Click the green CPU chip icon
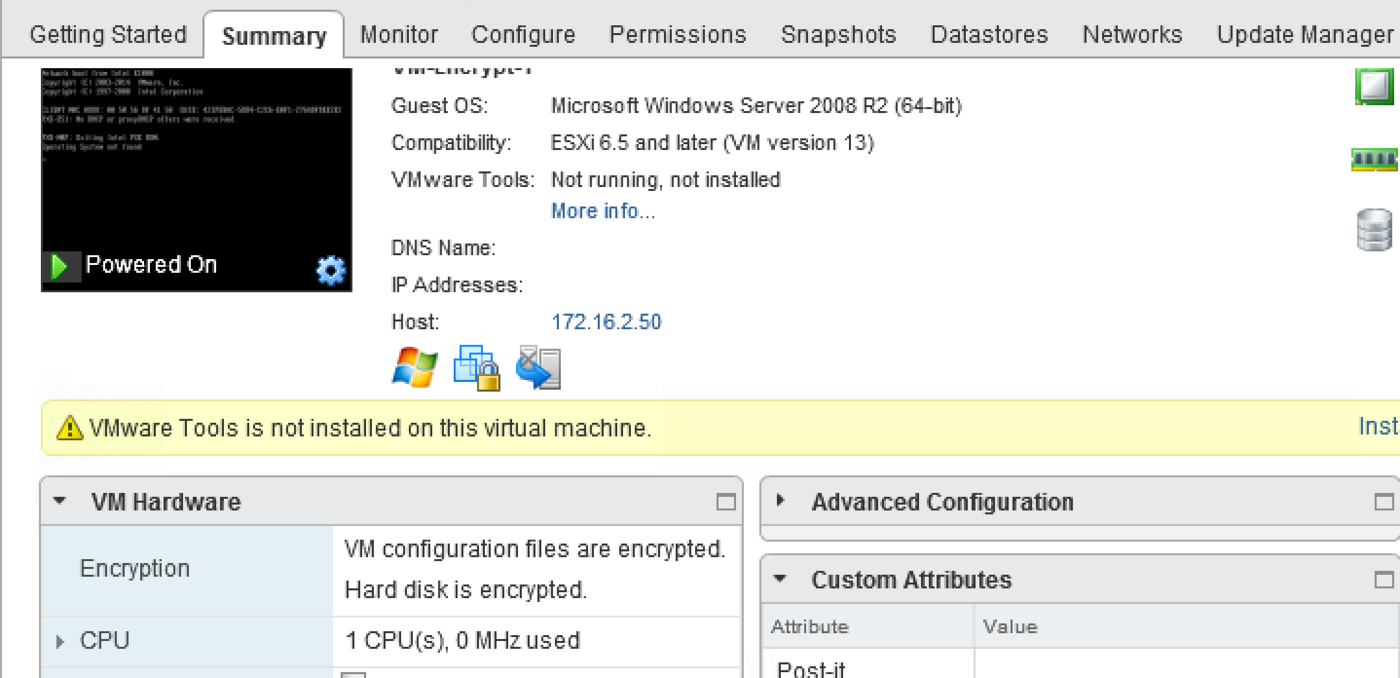The height and width of the screenshot is (678, 1400). coord(1374,85)
